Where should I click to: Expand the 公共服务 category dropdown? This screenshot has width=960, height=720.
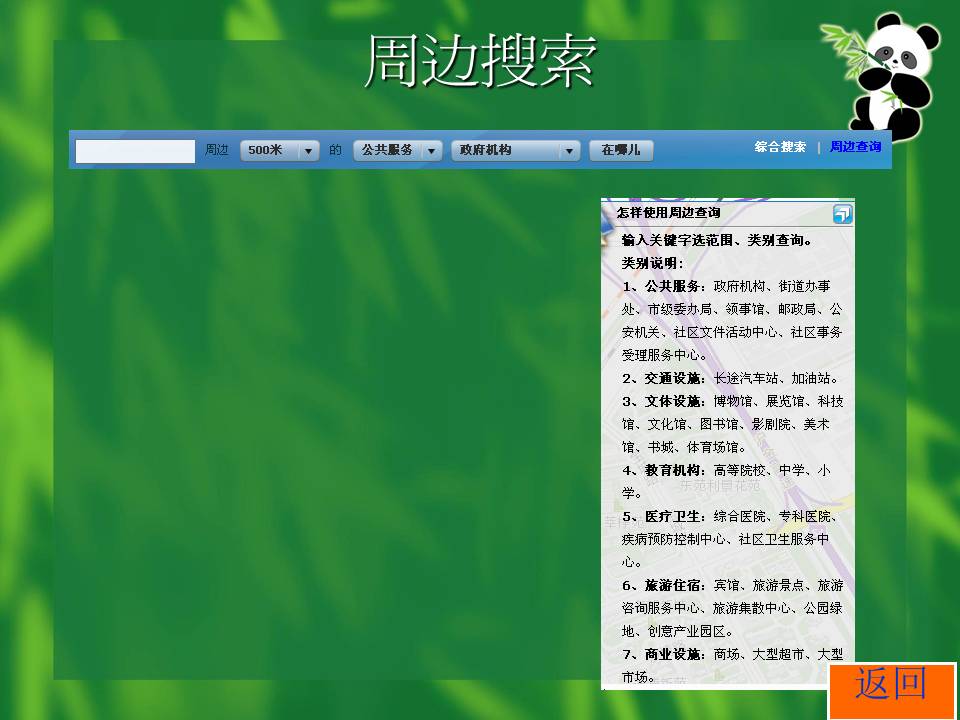click(397, 151)
